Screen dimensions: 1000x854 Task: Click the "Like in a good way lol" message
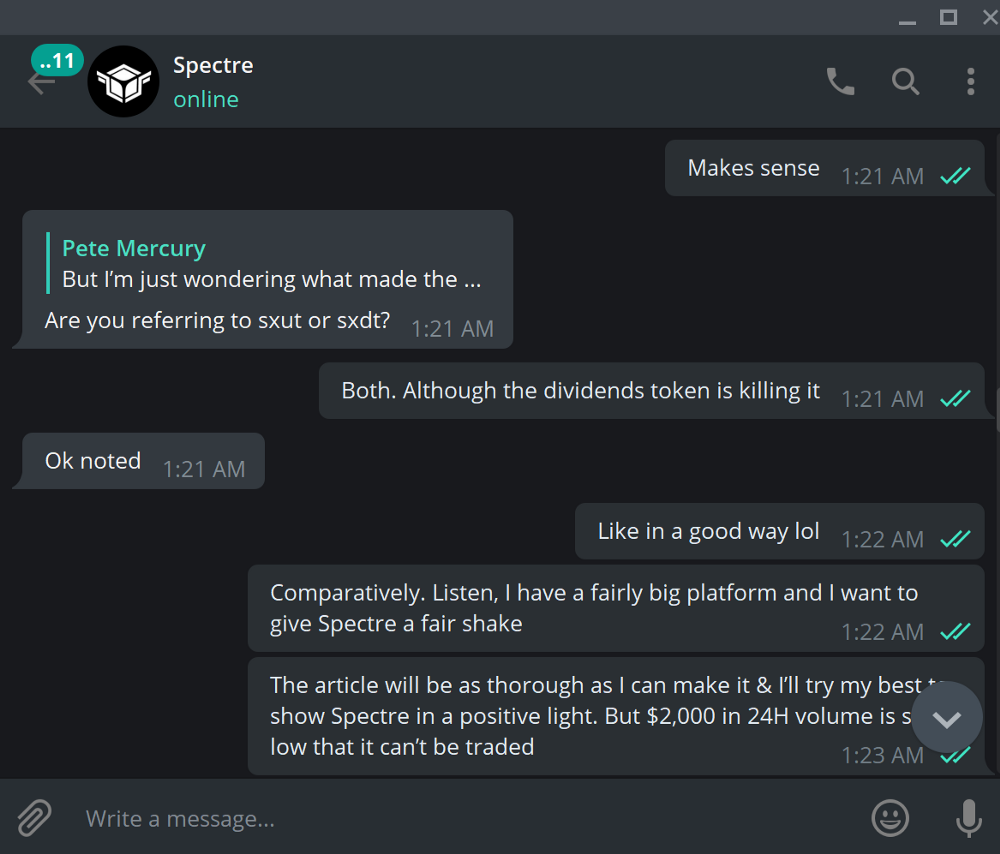pyautogui.click(x=780, y=531)
